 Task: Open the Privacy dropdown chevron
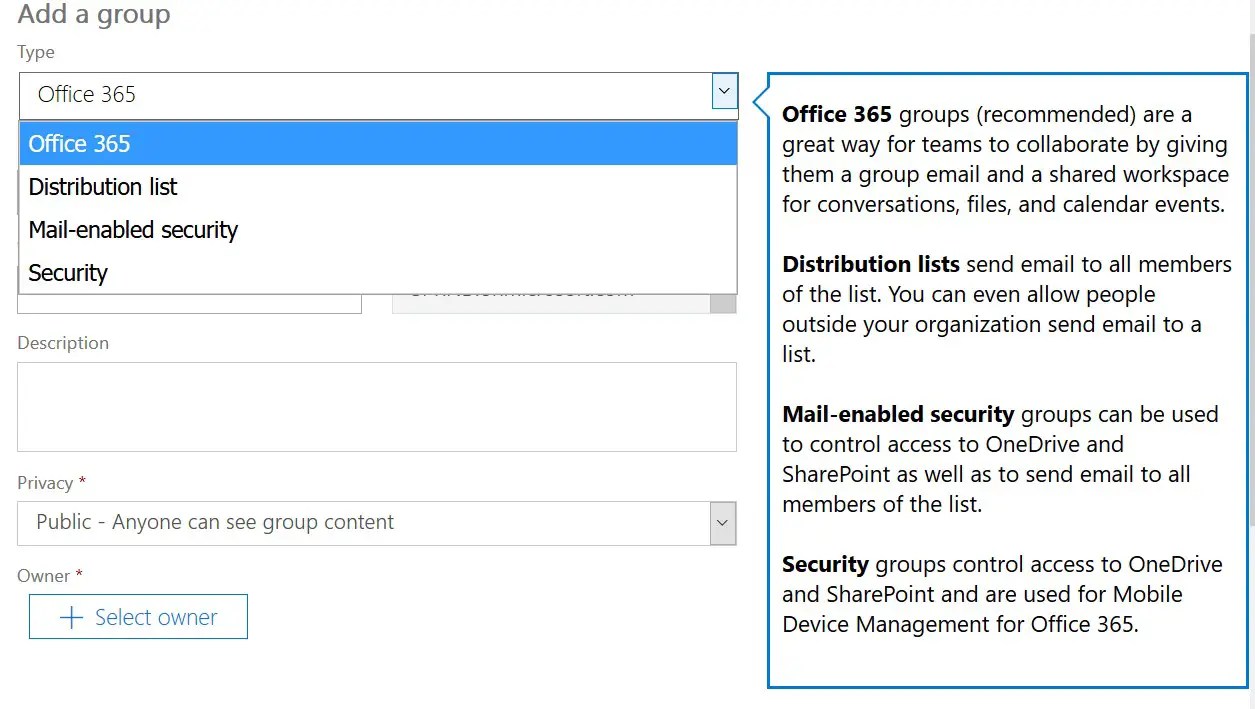[x=723, y=523]
